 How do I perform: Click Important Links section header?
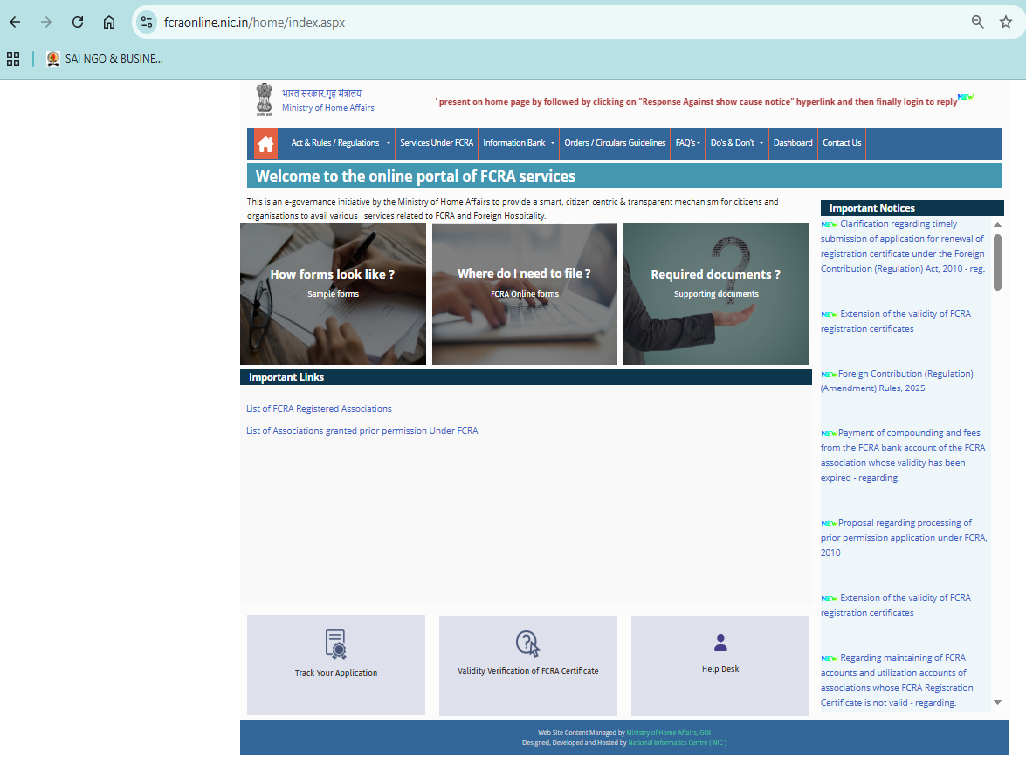click(525, 378)
